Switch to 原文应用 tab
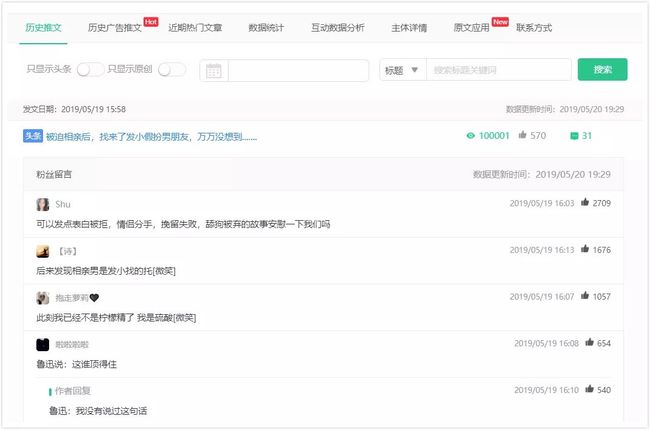The image size is (650, 430). pyautogui.click(x=471, y=28)
